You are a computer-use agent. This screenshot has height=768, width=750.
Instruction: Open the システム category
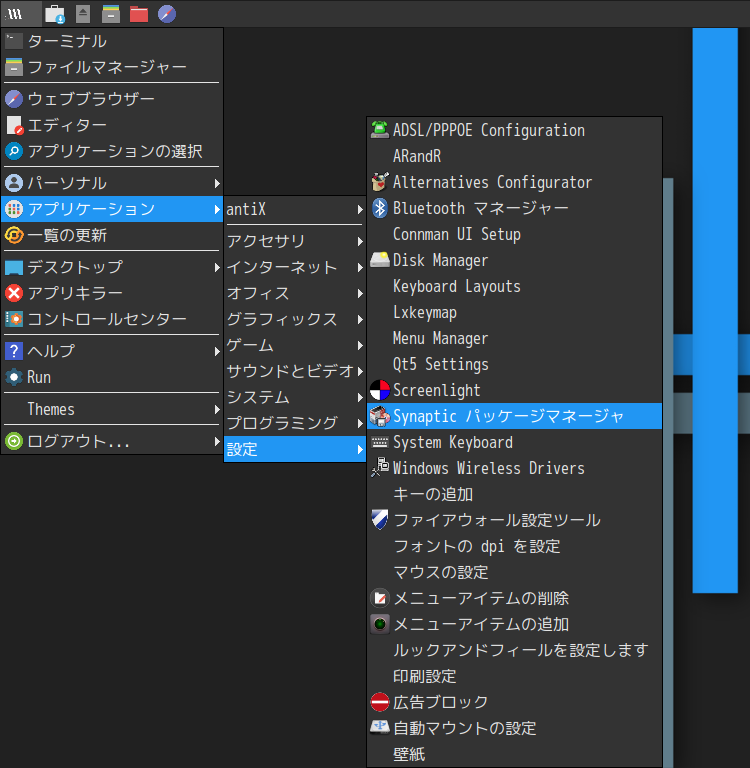point(294,397)
